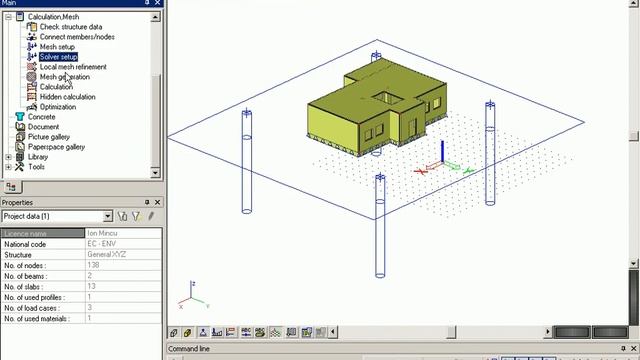640x360 pixels.
Task: Expand the Library tree node
Action: click(8, 157)
